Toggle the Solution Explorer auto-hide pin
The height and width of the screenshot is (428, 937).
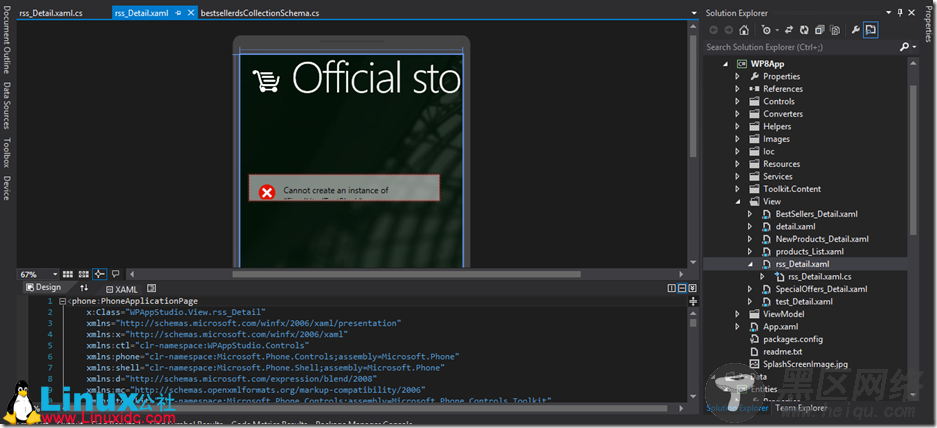click(x=901, y=13)
